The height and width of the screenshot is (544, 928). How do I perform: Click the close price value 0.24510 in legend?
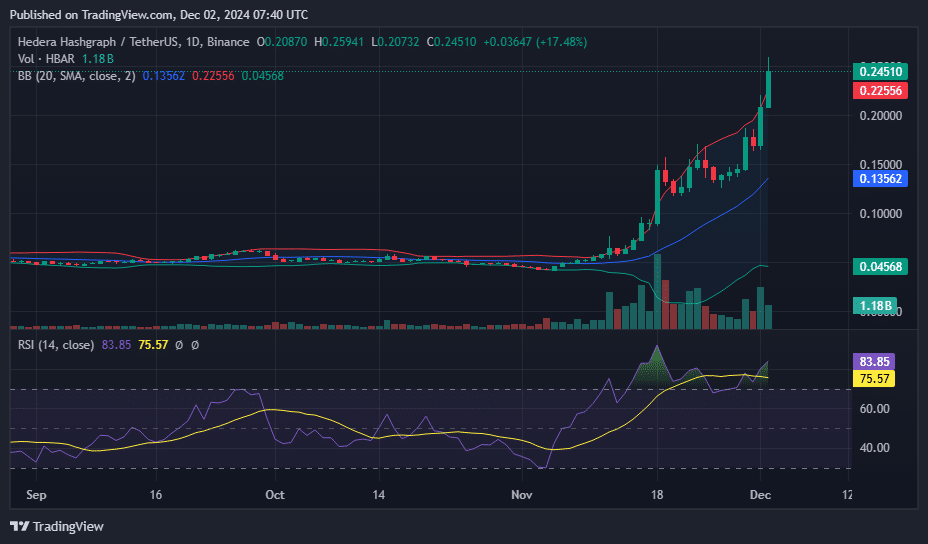455,42
